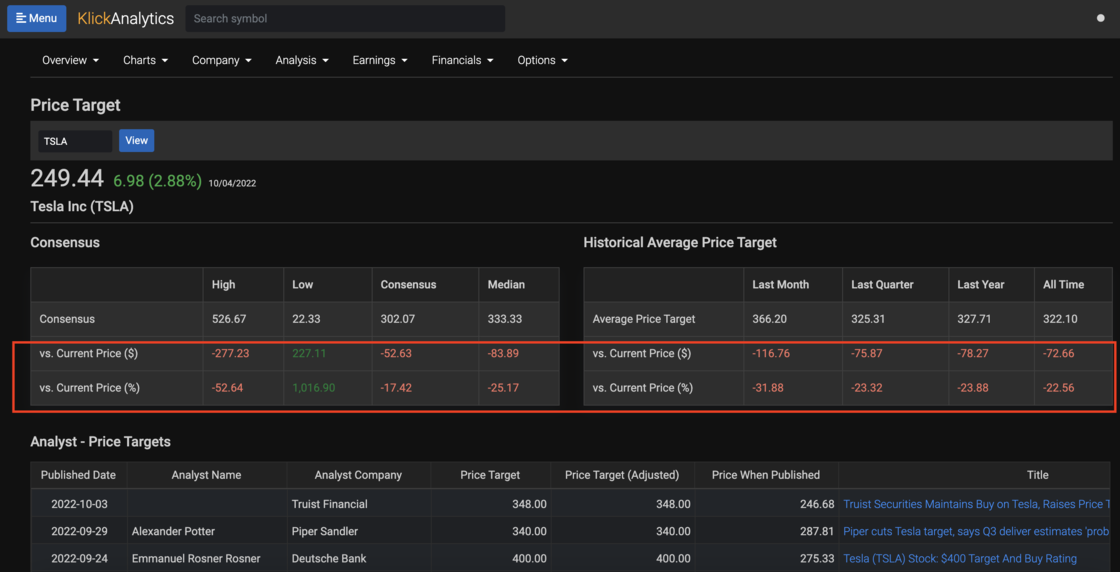Click the Average Price Target row label

pos(644,319)
